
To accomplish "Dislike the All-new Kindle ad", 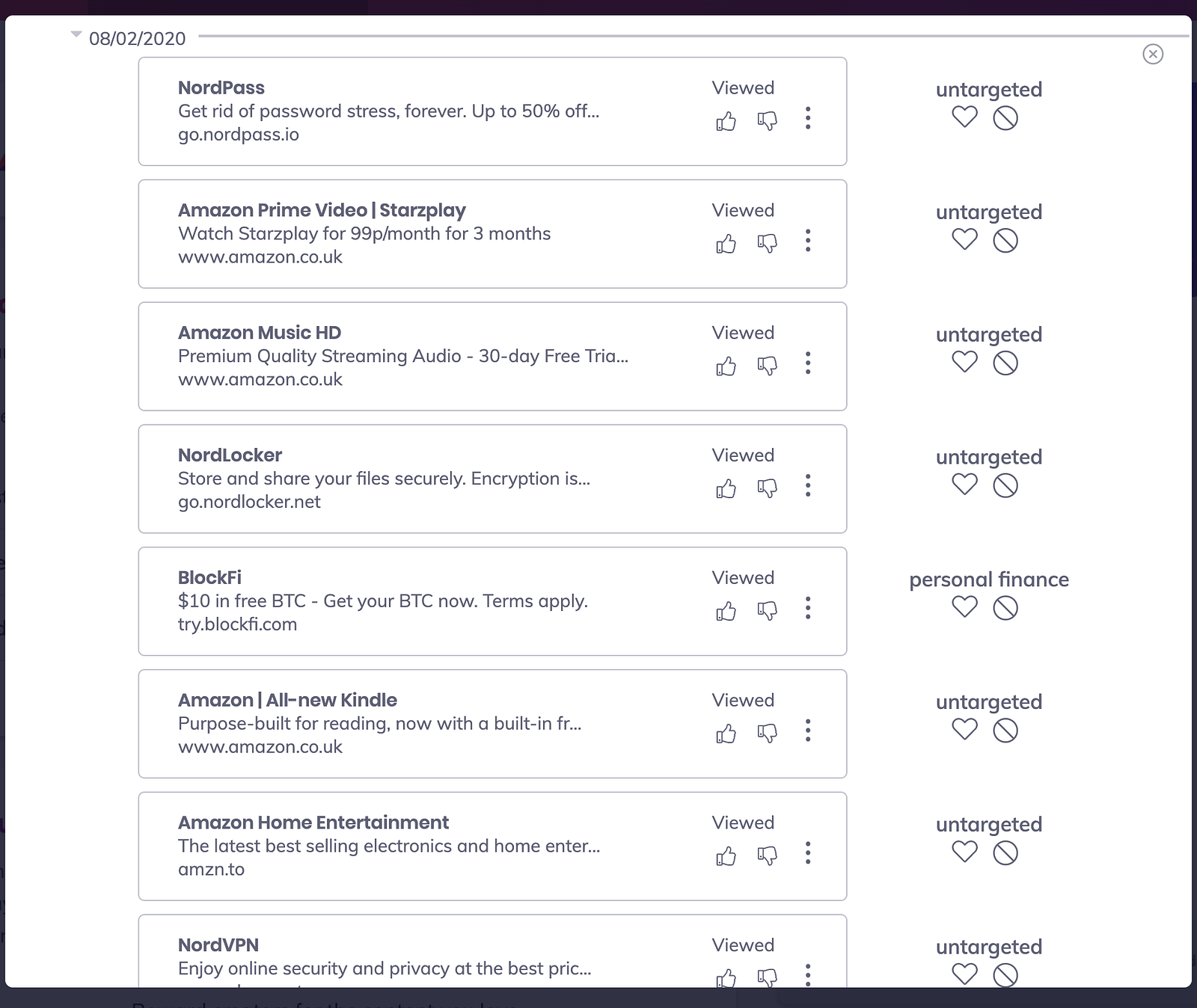I will click(x=767, y=734).
